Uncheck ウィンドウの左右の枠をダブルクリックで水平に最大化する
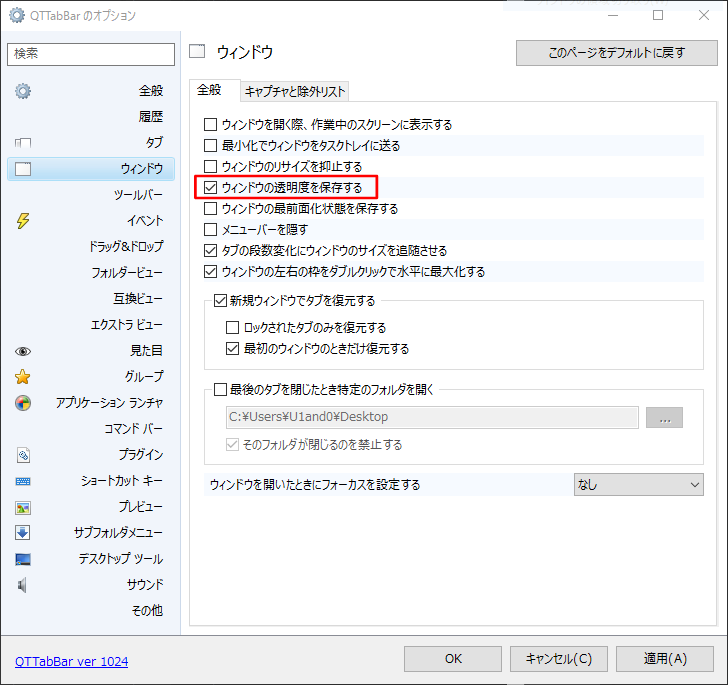The height and width of the screenshot is (685, 728). pyautogui.click(x=210, y=272)
